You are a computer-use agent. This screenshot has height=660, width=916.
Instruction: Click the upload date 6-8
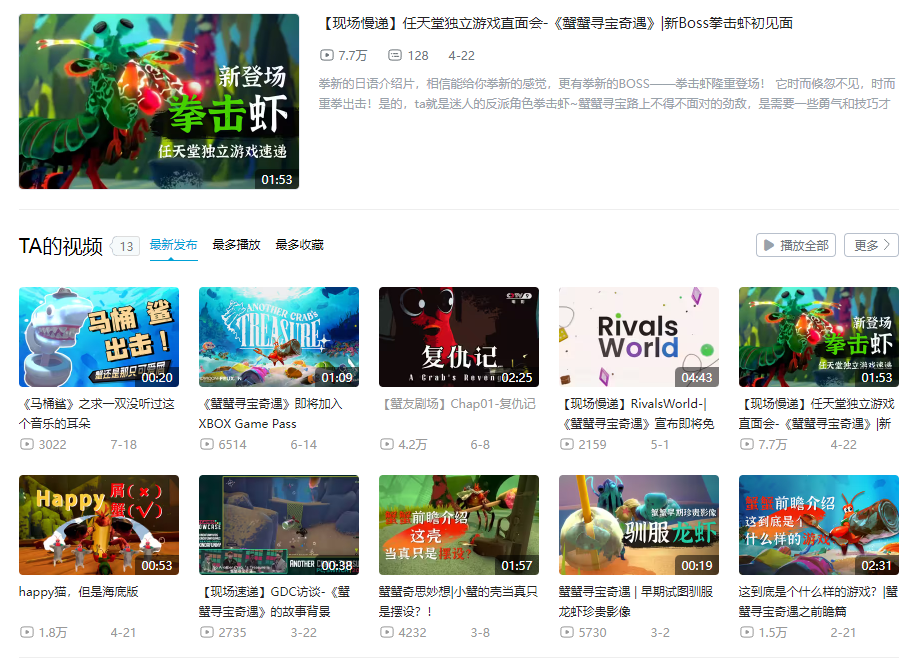(x=480, y=444)
